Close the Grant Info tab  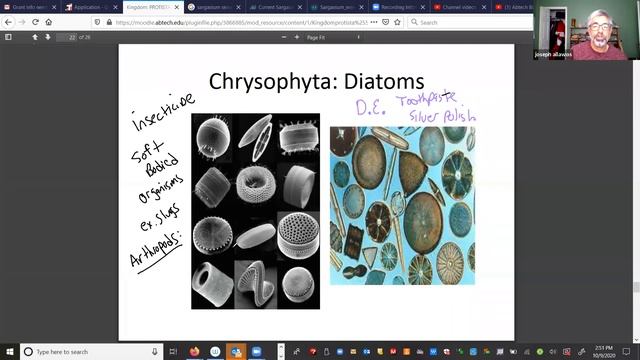[54, 7]
